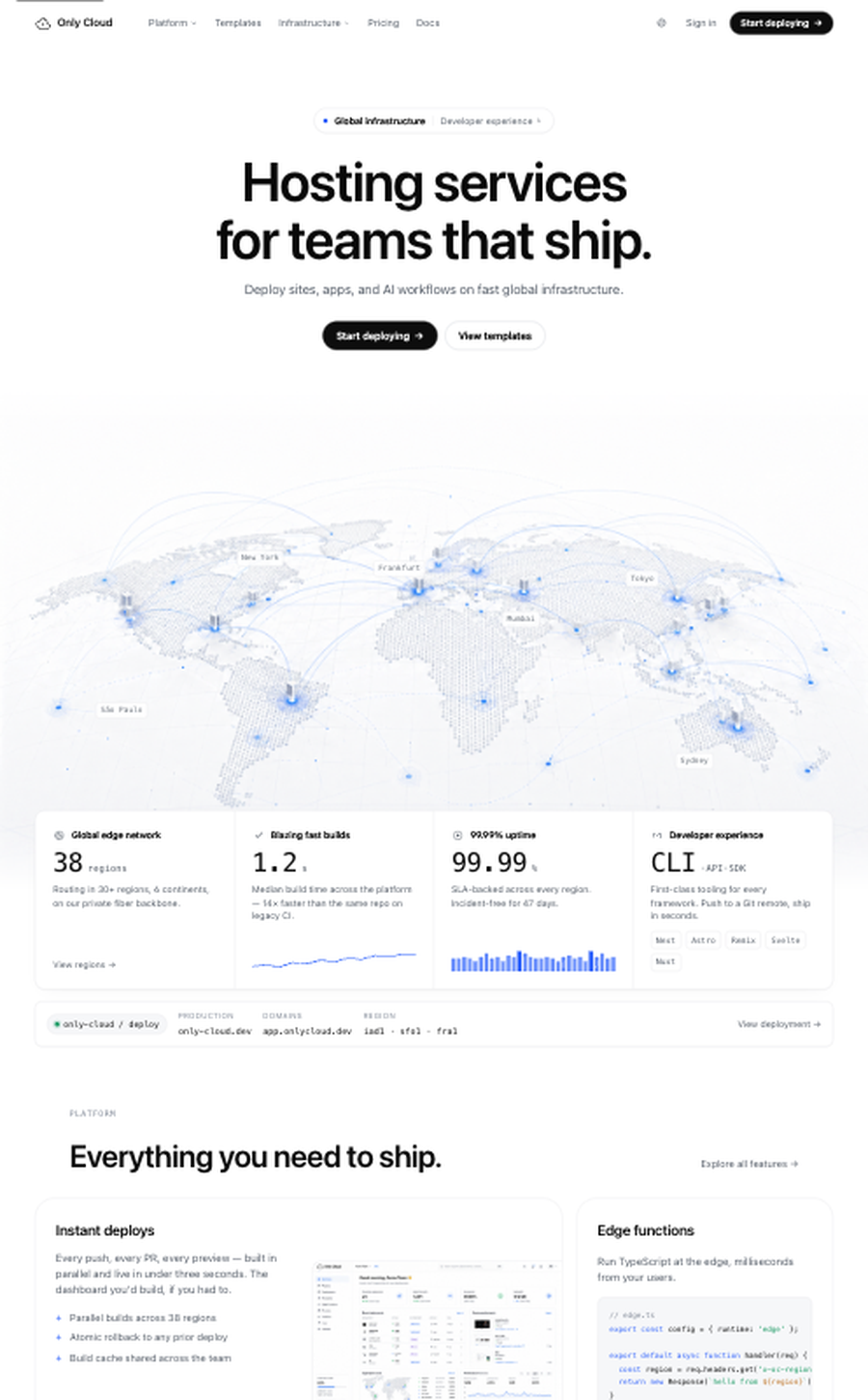Click the View templates button
The image size is (868, 1400).
coord(495,336)
